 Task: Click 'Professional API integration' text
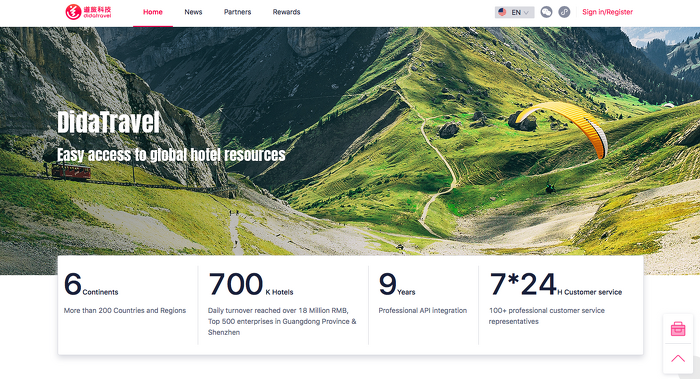point(423,310)
